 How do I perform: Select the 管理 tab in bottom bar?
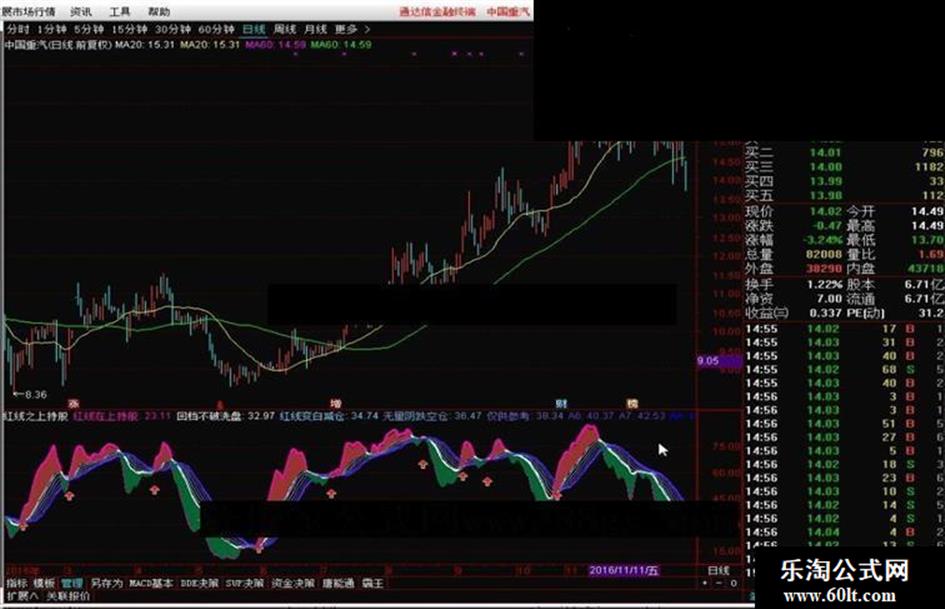(72, 583)
